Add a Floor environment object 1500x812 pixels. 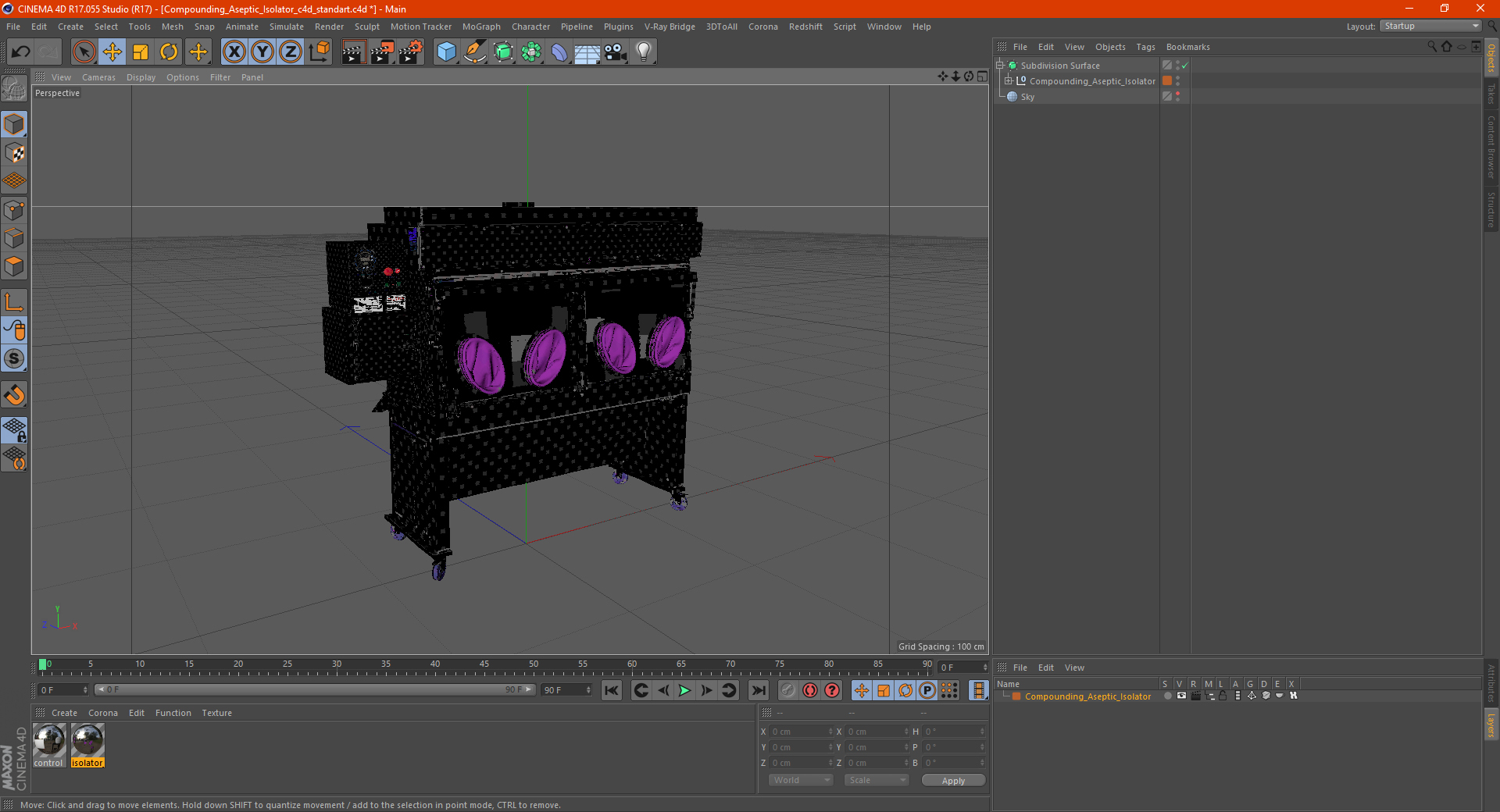(x=587, y=52)
